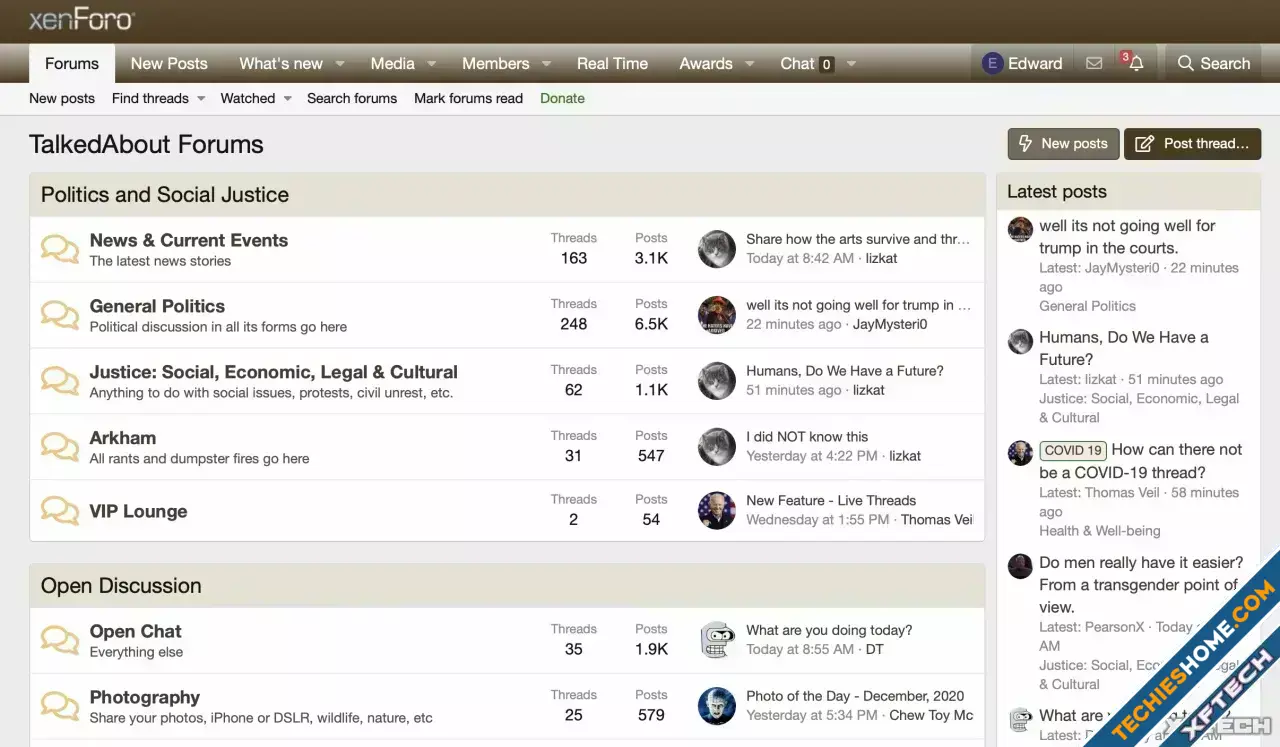Click avatar beside 'Humans, Do We Have a Future?' sidebar post

click(1020, 341)
